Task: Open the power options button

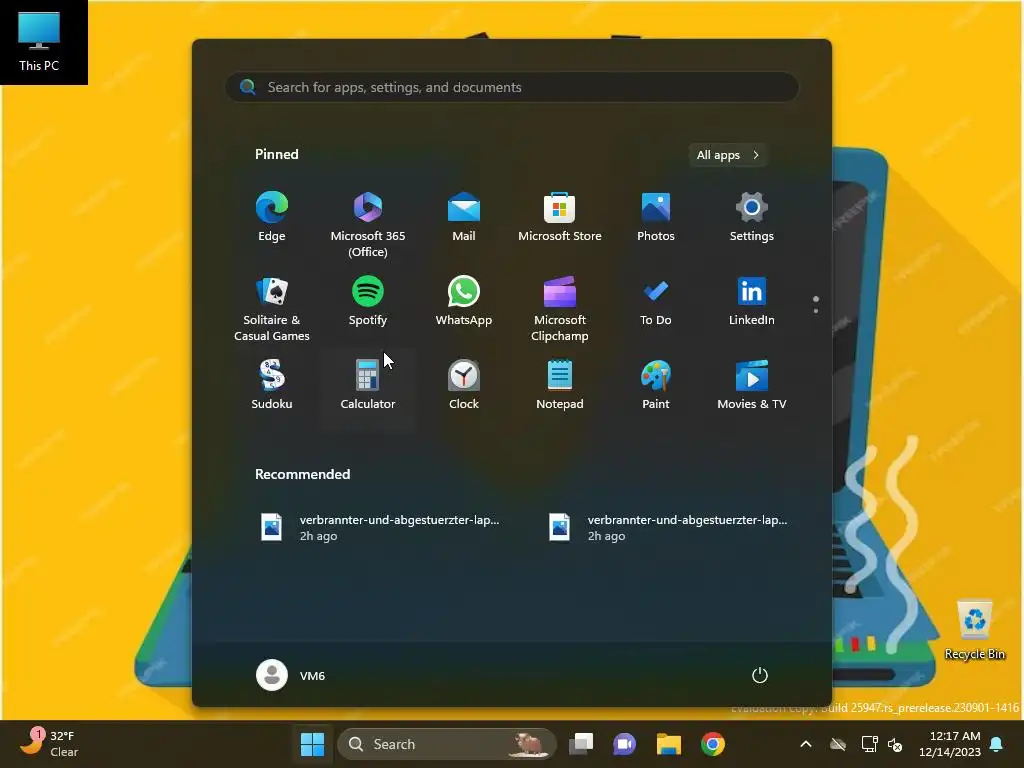Action: 760,675
